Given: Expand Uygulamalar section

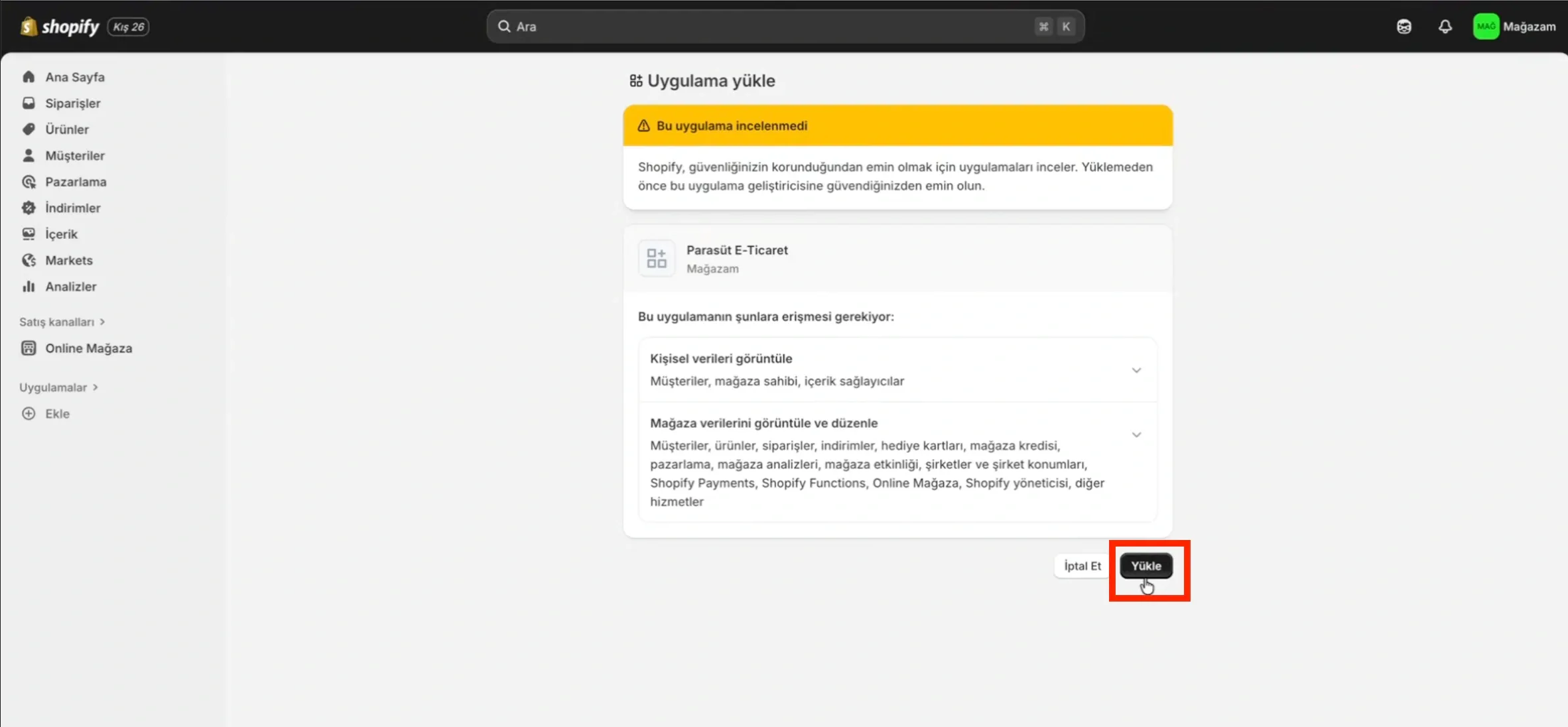Looking at the screenshot, I should pos(58,387).
